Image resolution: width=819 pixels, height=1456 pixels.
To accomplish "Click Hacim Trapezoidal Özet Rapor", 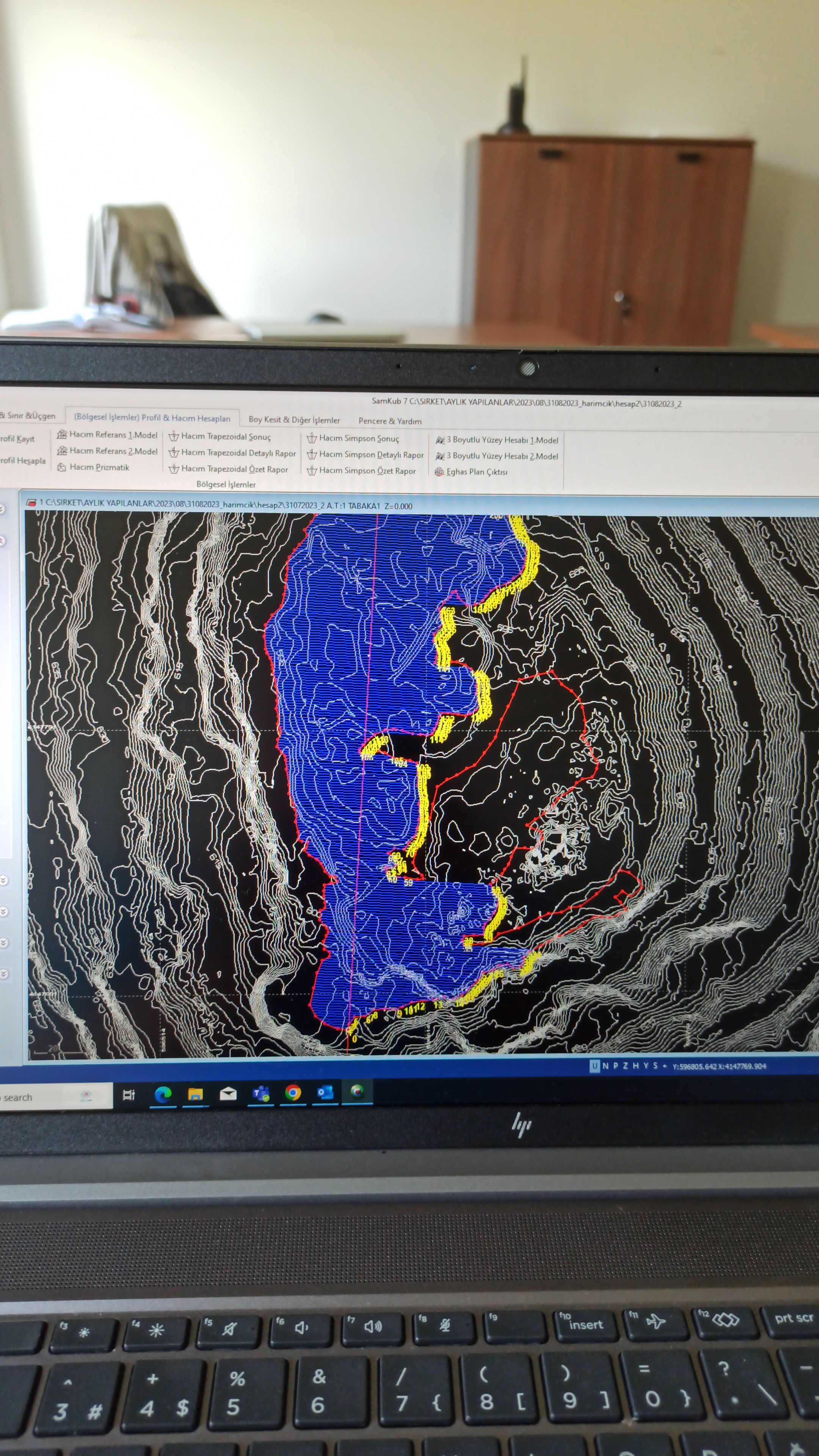I will (234, 469).
